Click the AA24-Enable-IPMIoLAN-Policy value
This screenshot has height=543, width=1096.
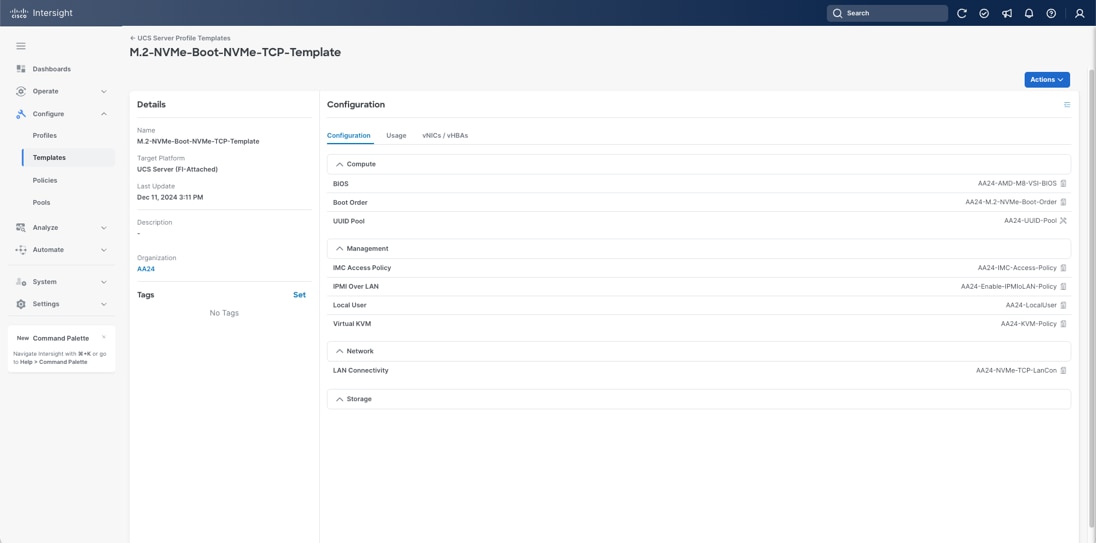pos(1009,287)
